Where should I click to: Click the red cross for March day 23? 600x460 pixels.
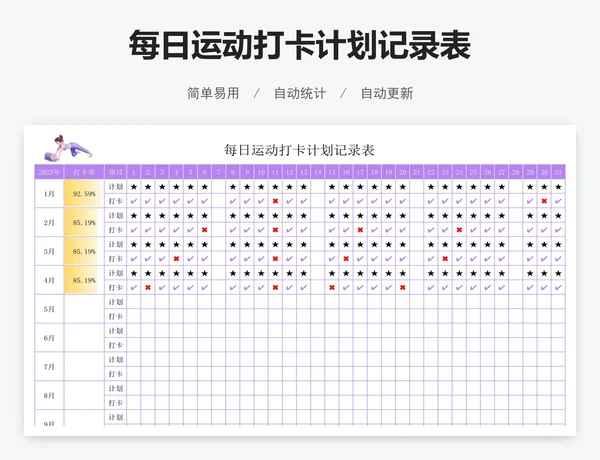pyautogui.click(x=445, y=259)
